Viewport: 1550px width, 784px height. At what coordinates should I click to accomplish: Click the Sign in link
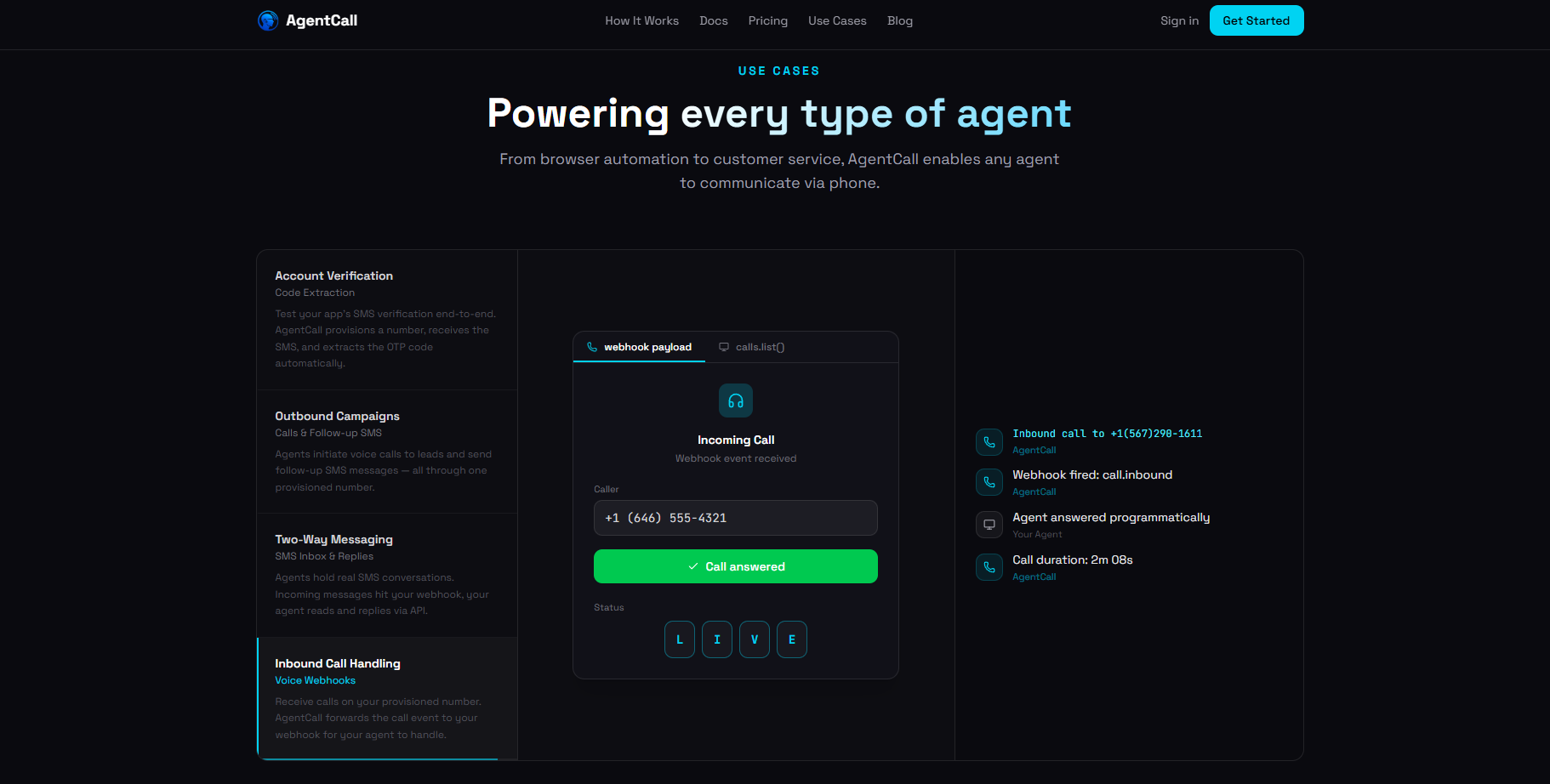click(1179, 20)
